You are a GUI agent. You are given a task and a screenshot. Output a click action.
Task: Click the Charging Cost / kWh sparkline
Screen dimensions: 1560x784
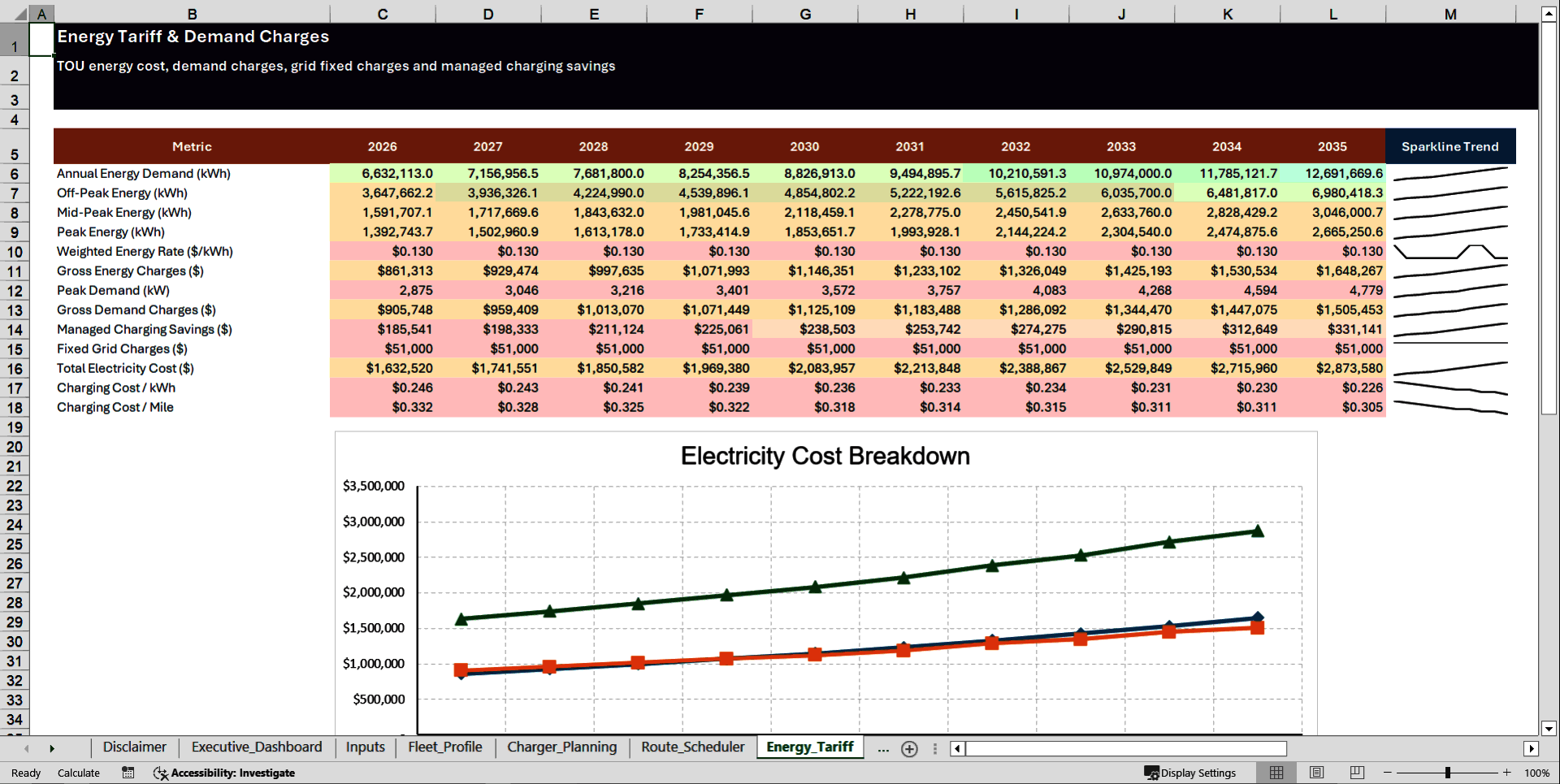click(1450, 388)
